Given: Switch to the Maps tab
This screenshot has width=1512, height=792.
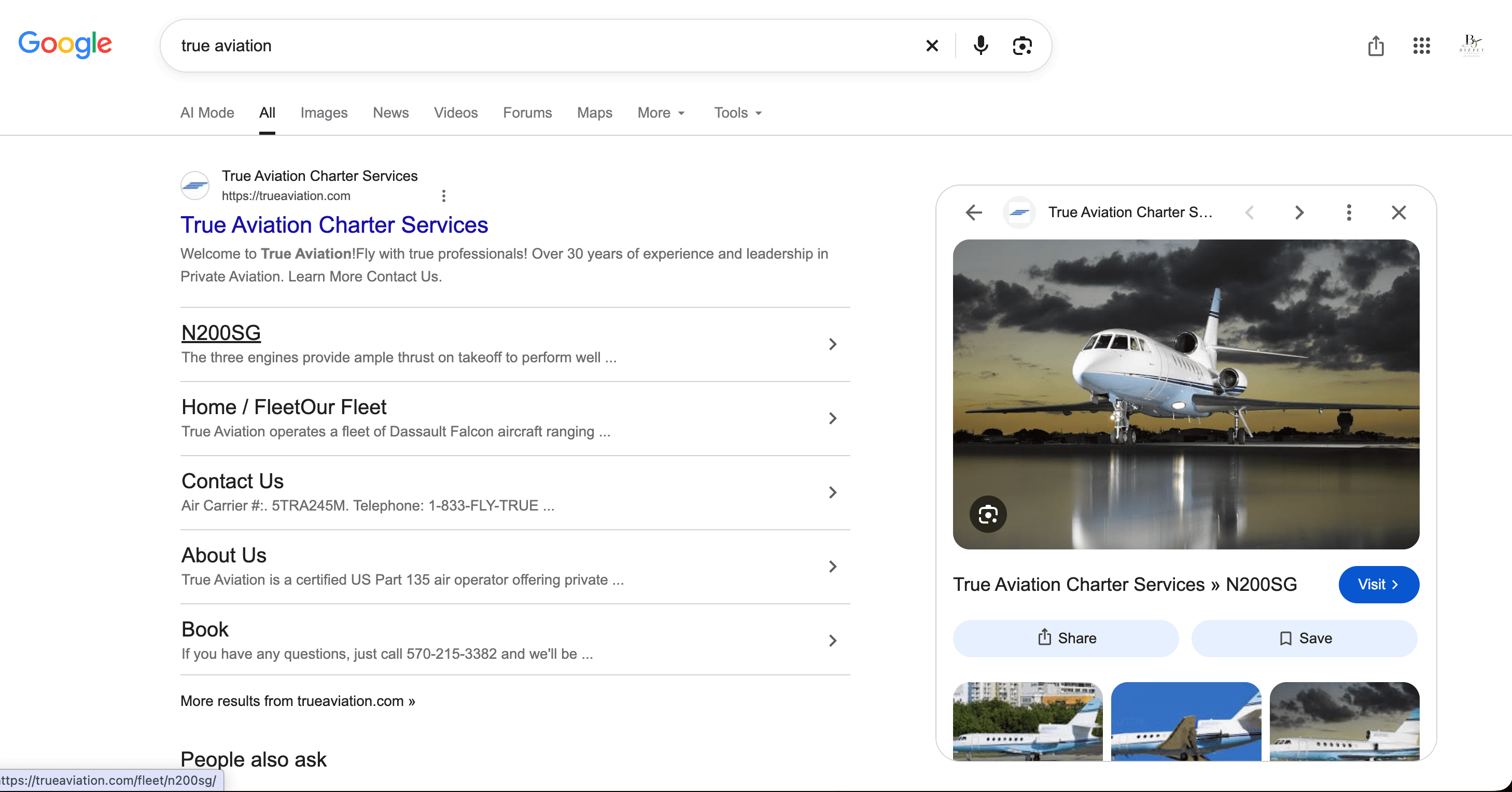Looking at the screenshot, I should [594, 112].
